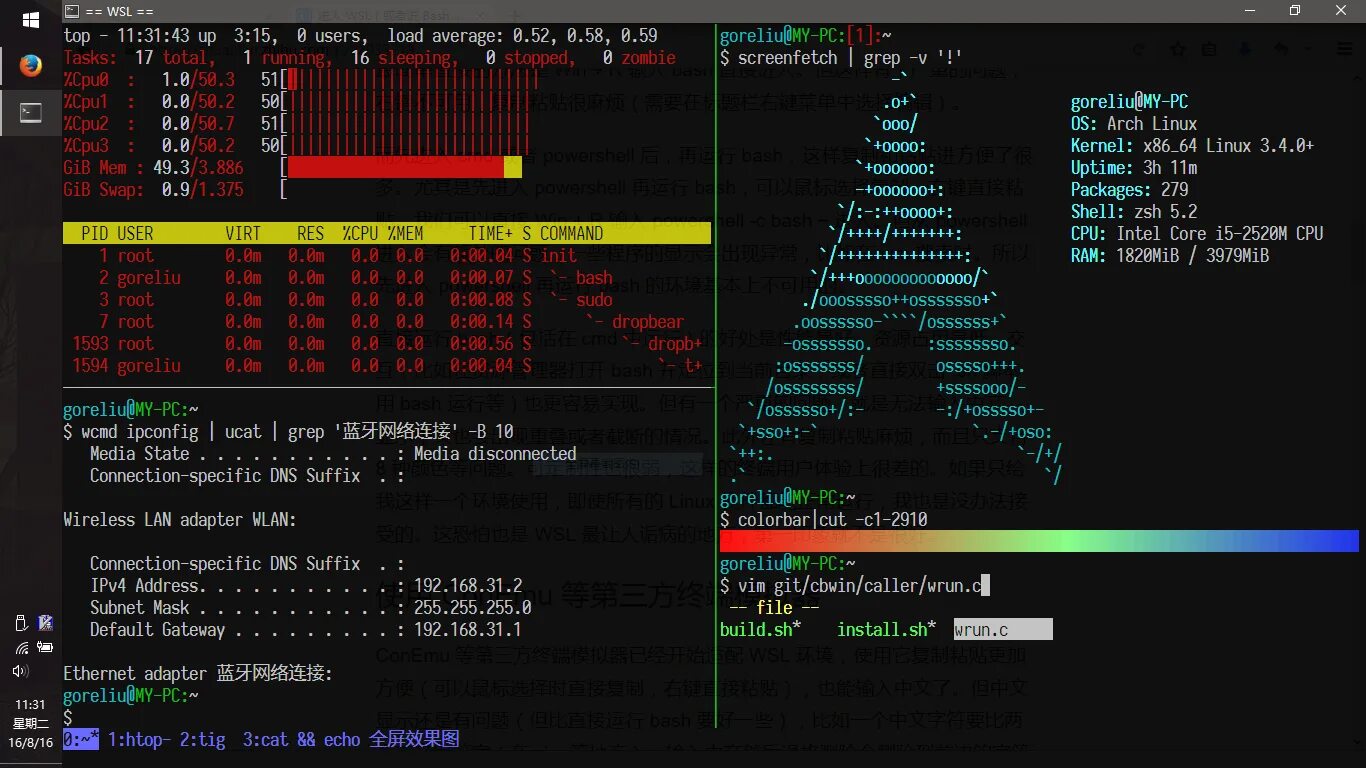The width and height of the screenshot is (1366, 768).
Task: Click the empty prompt in bottom-left pane
Action: [x=68, y=717]
